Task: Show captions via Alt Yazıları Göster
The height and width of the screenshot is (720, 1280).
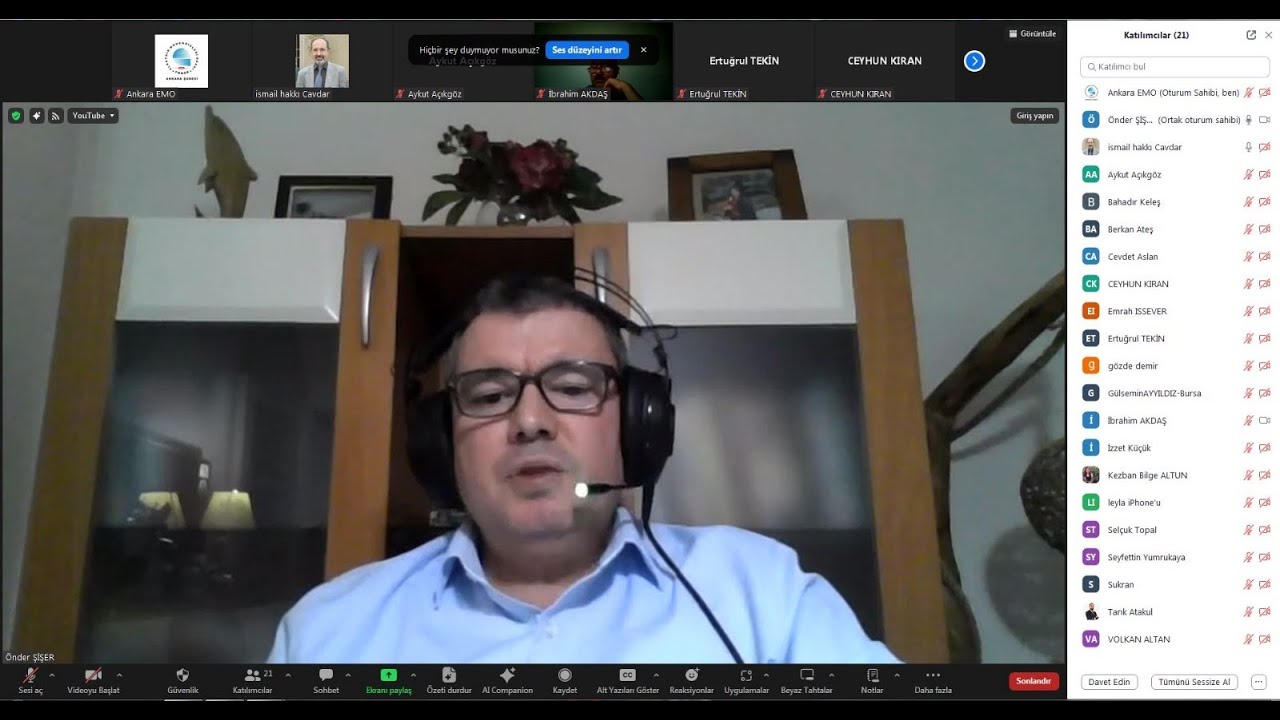Action: point(628,681)
